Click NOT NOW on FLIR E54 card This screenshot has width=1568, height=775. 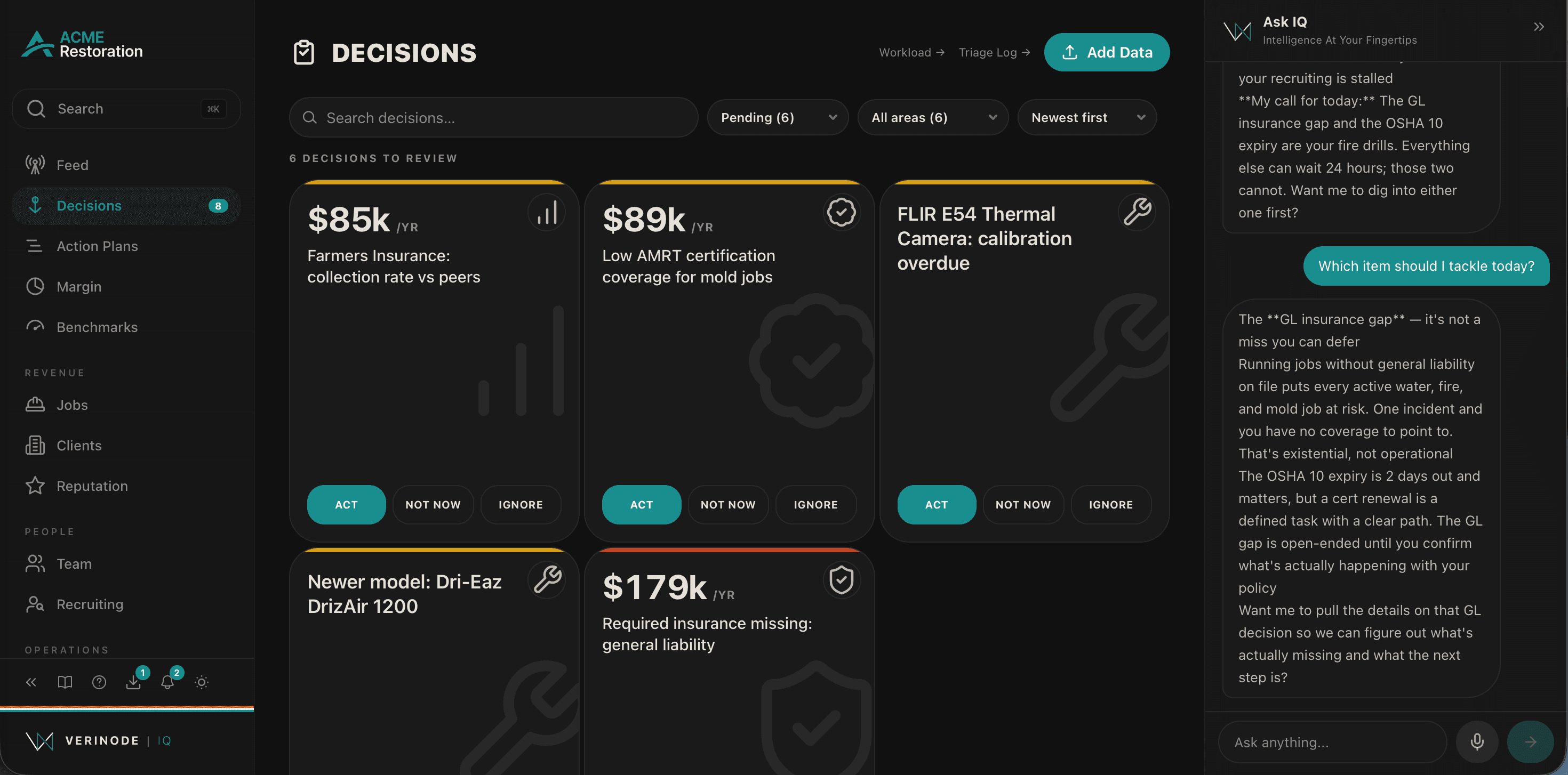[1023, 504]
